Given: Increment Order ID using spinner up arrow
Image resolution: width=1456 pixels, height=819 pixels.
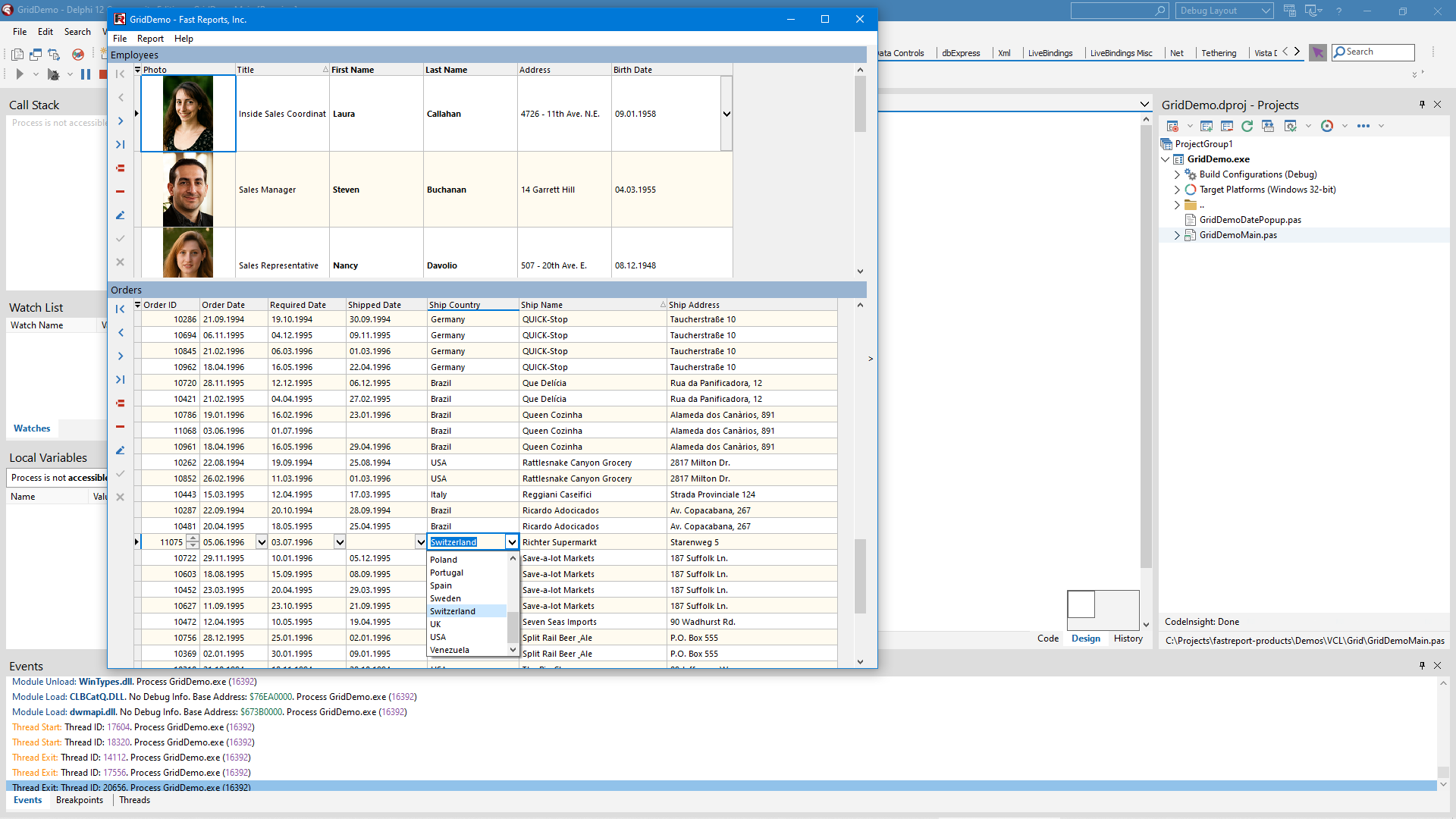Looking at the screenshot, I should pos(193,538).
